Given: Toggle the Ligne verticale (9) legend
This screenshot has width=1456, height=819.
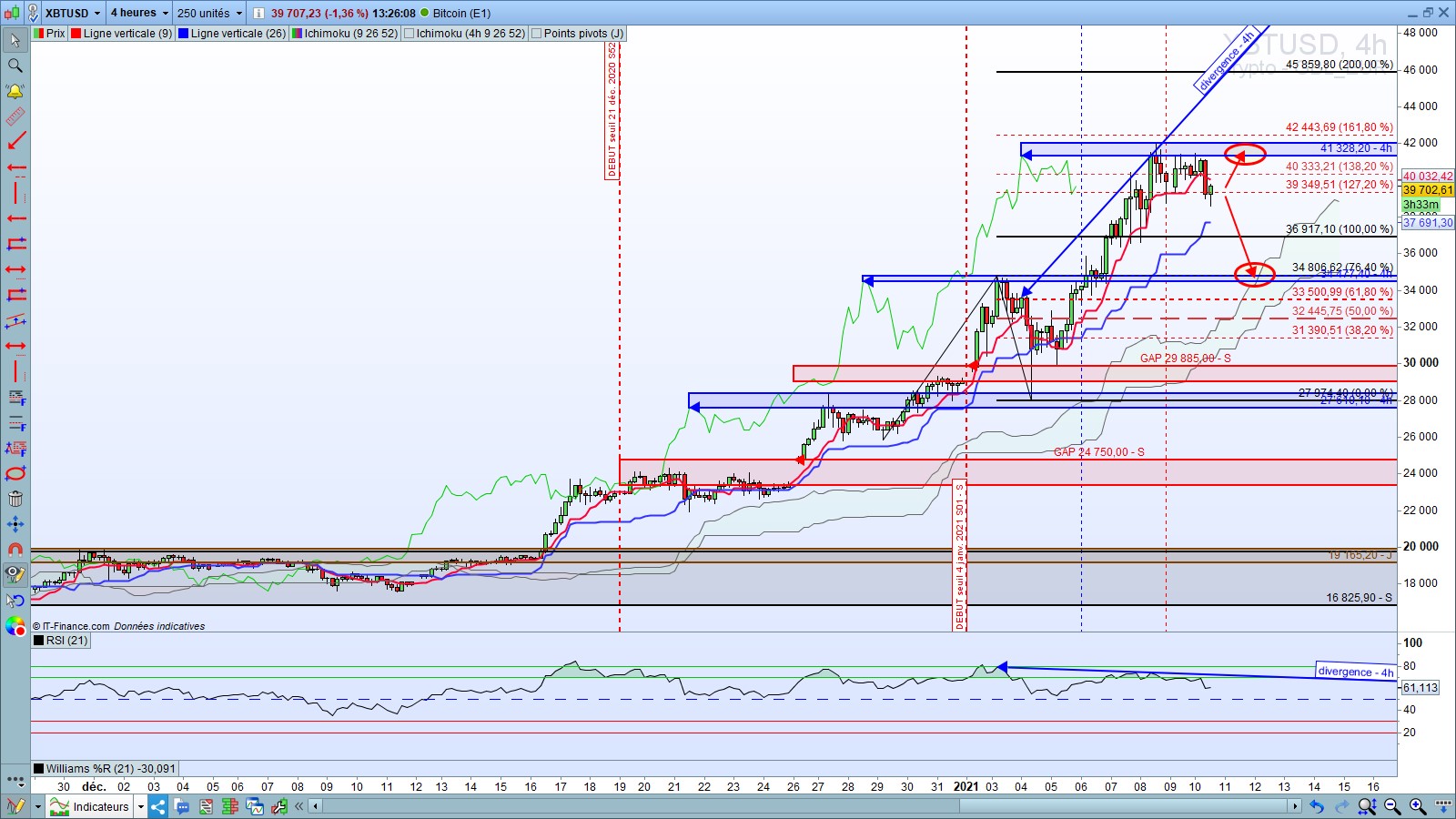Looking at the screenshot, I should [x=121, y=34].
